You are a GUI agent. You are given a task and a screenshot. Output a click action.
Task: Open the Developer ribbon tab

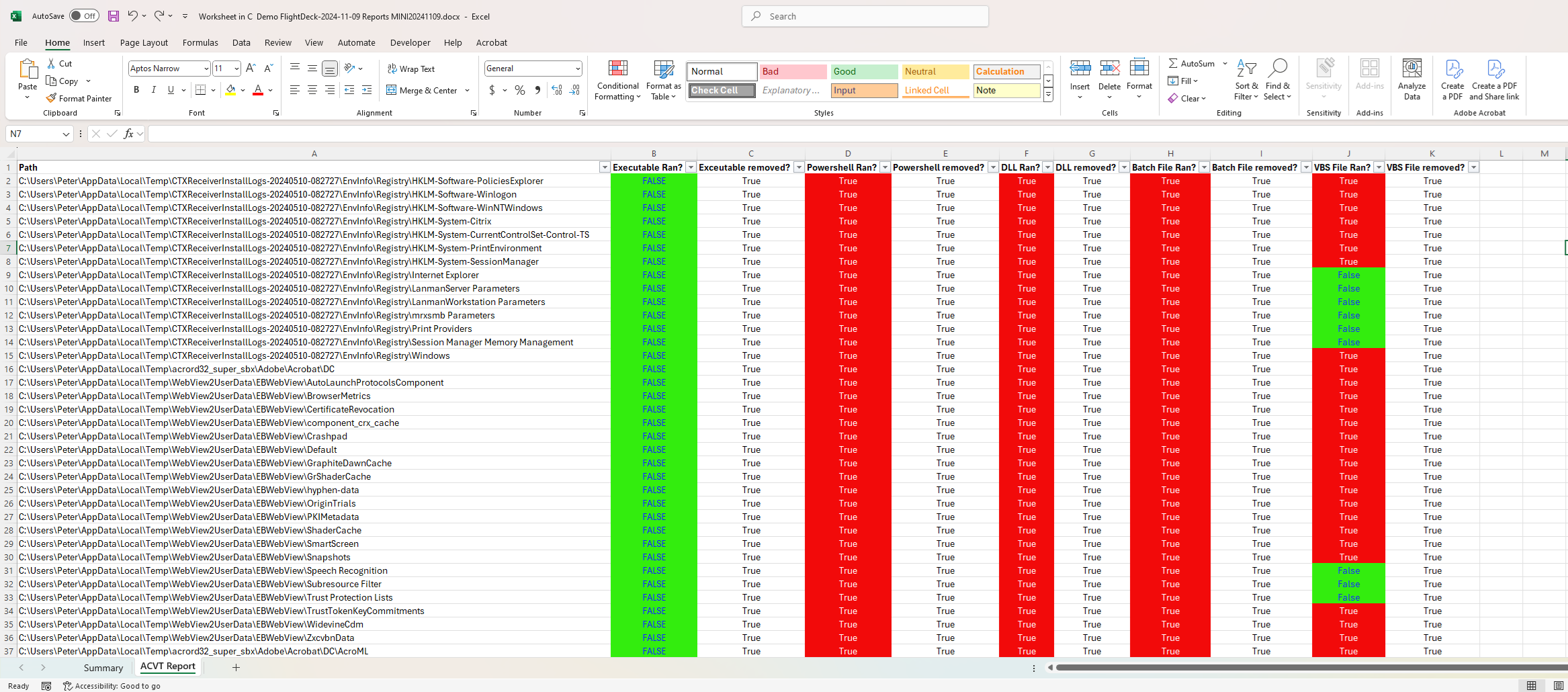coord(410,42)
